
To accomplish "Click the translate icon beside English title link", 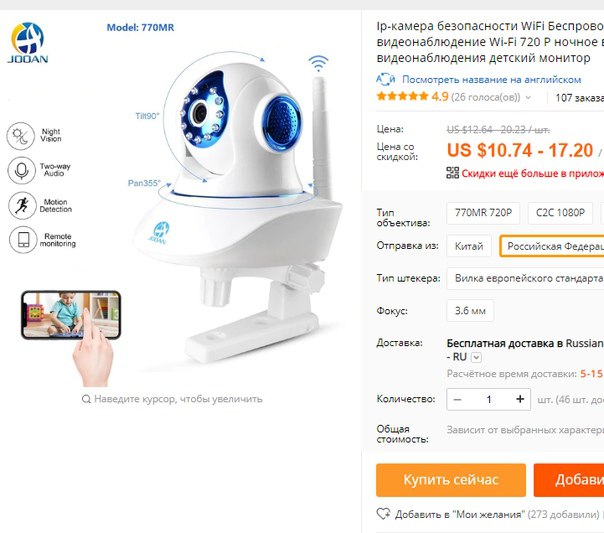I will pyautogui.click(x=386, y=79).
